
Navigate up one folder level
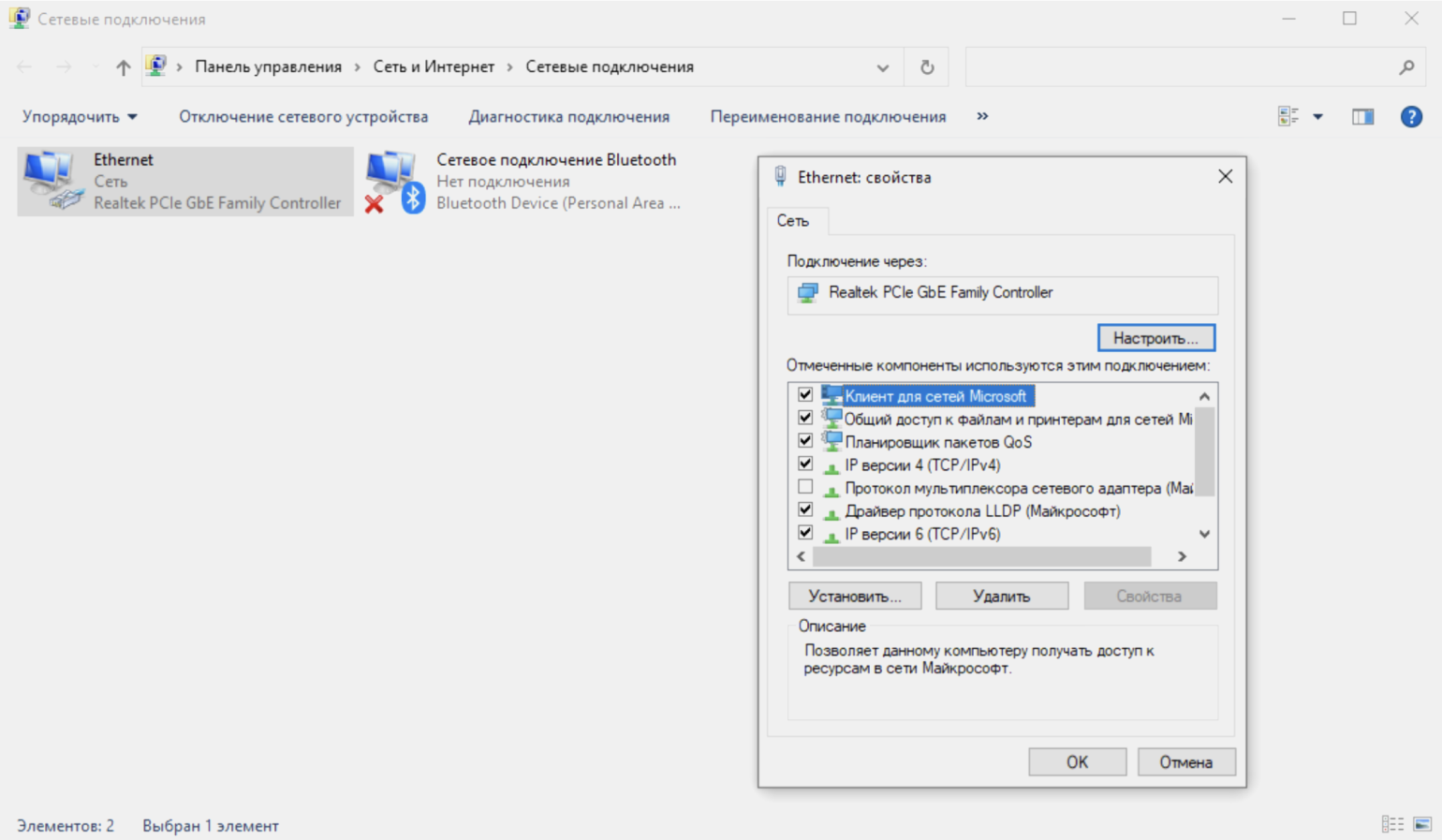pos(123,67)
